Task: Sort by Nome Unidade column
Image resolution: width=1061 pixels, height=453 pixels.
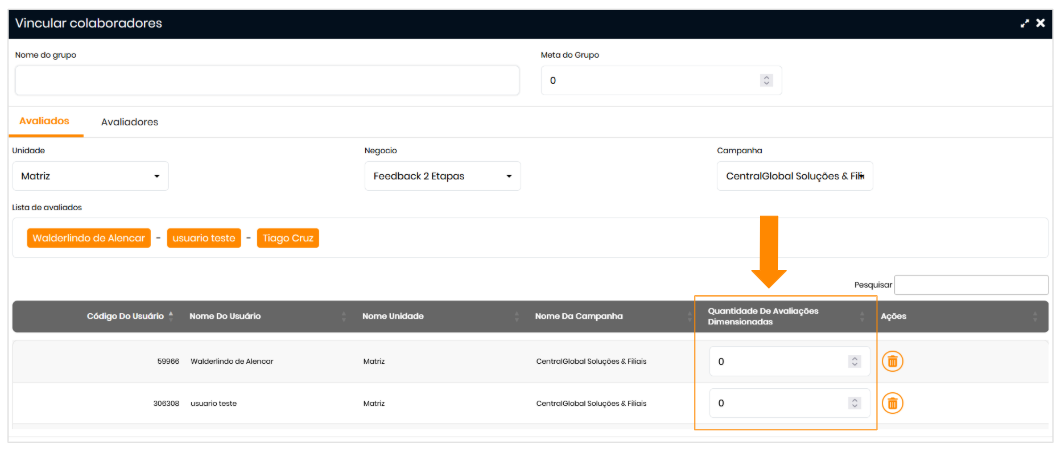Action: 393,316
